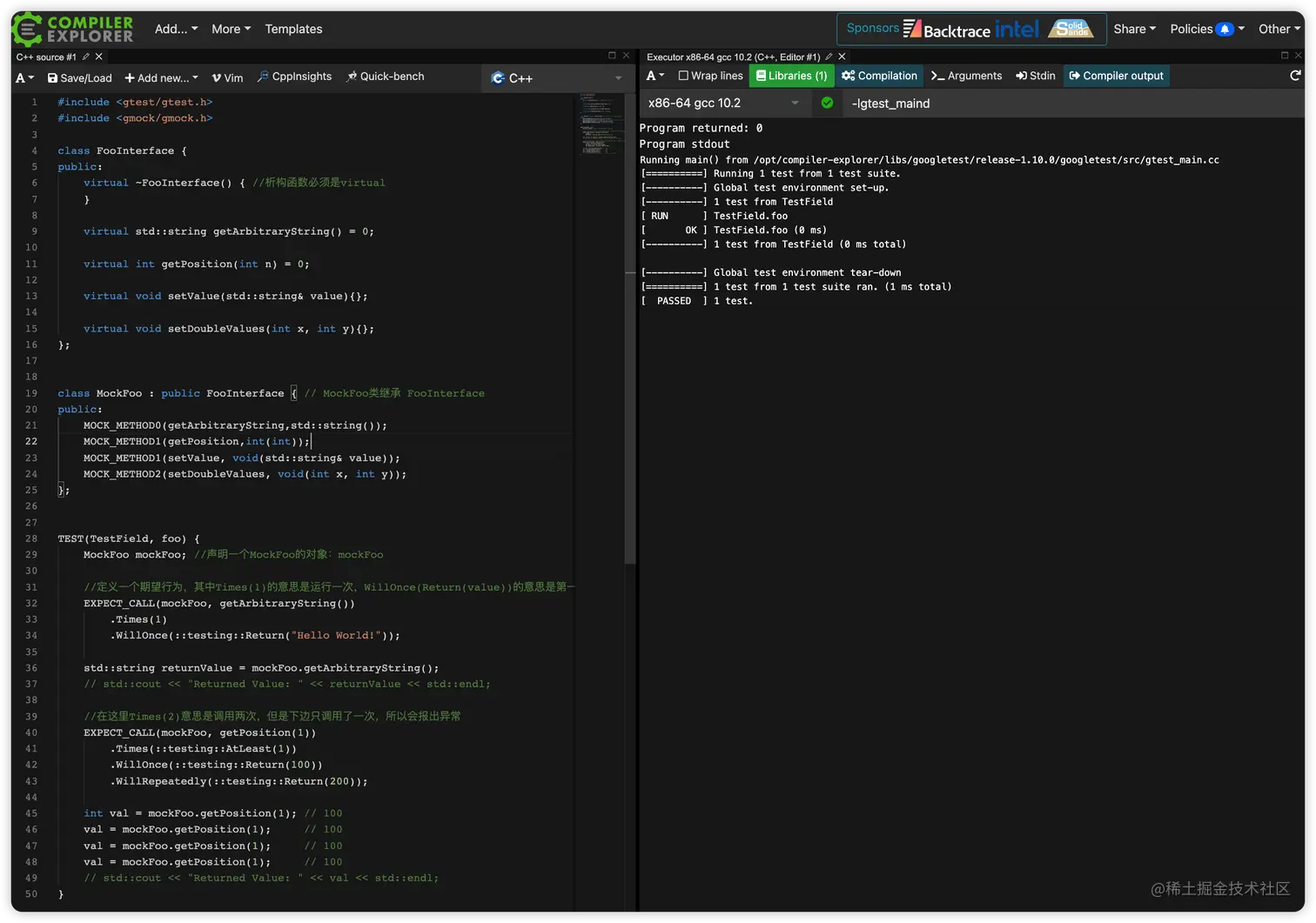
Task: Click the "Program returned: 0" output line
Action: [x=701, y=128]
